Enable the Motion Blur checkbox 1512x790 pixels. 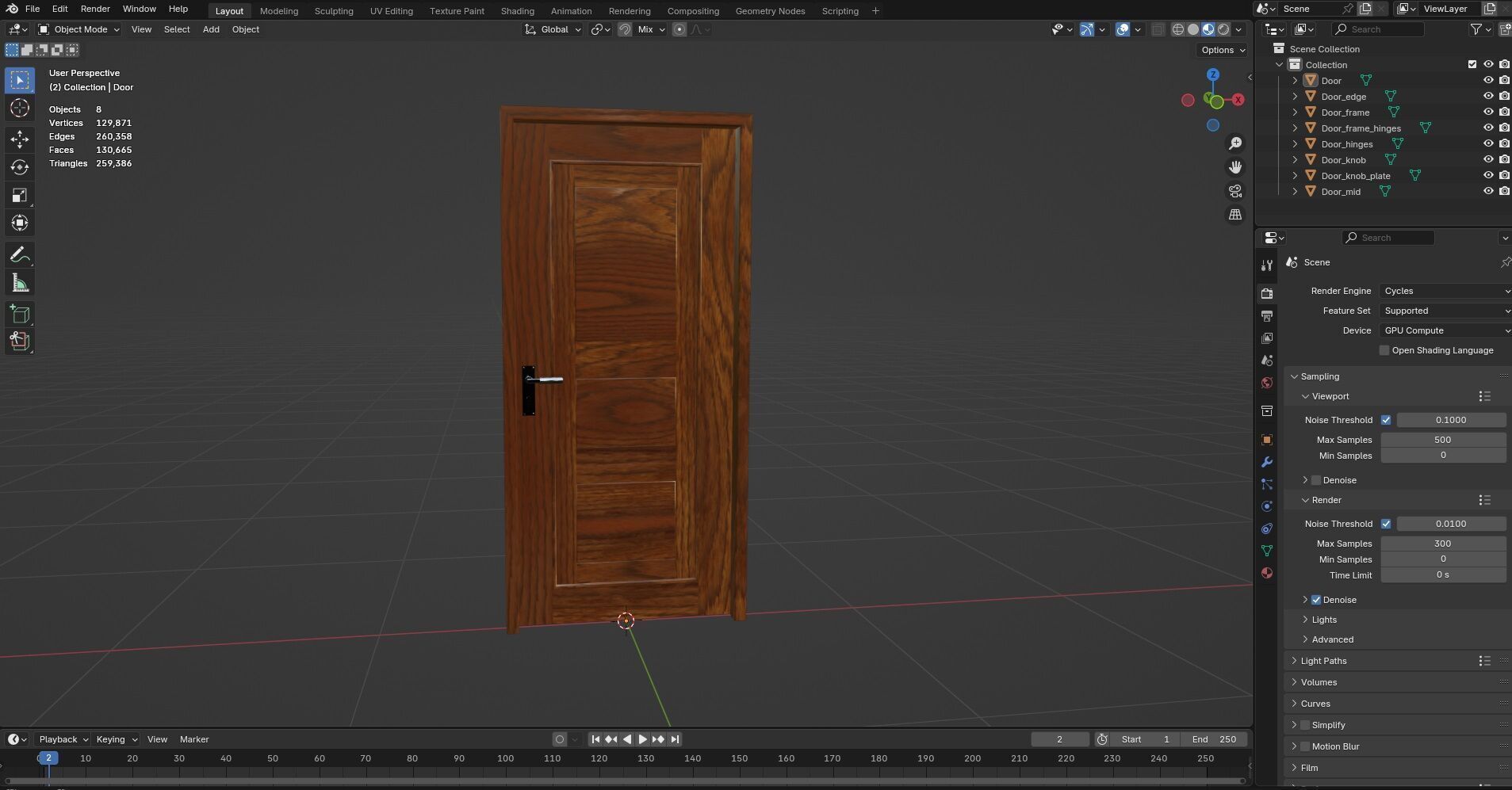(x=1305, y=746)
